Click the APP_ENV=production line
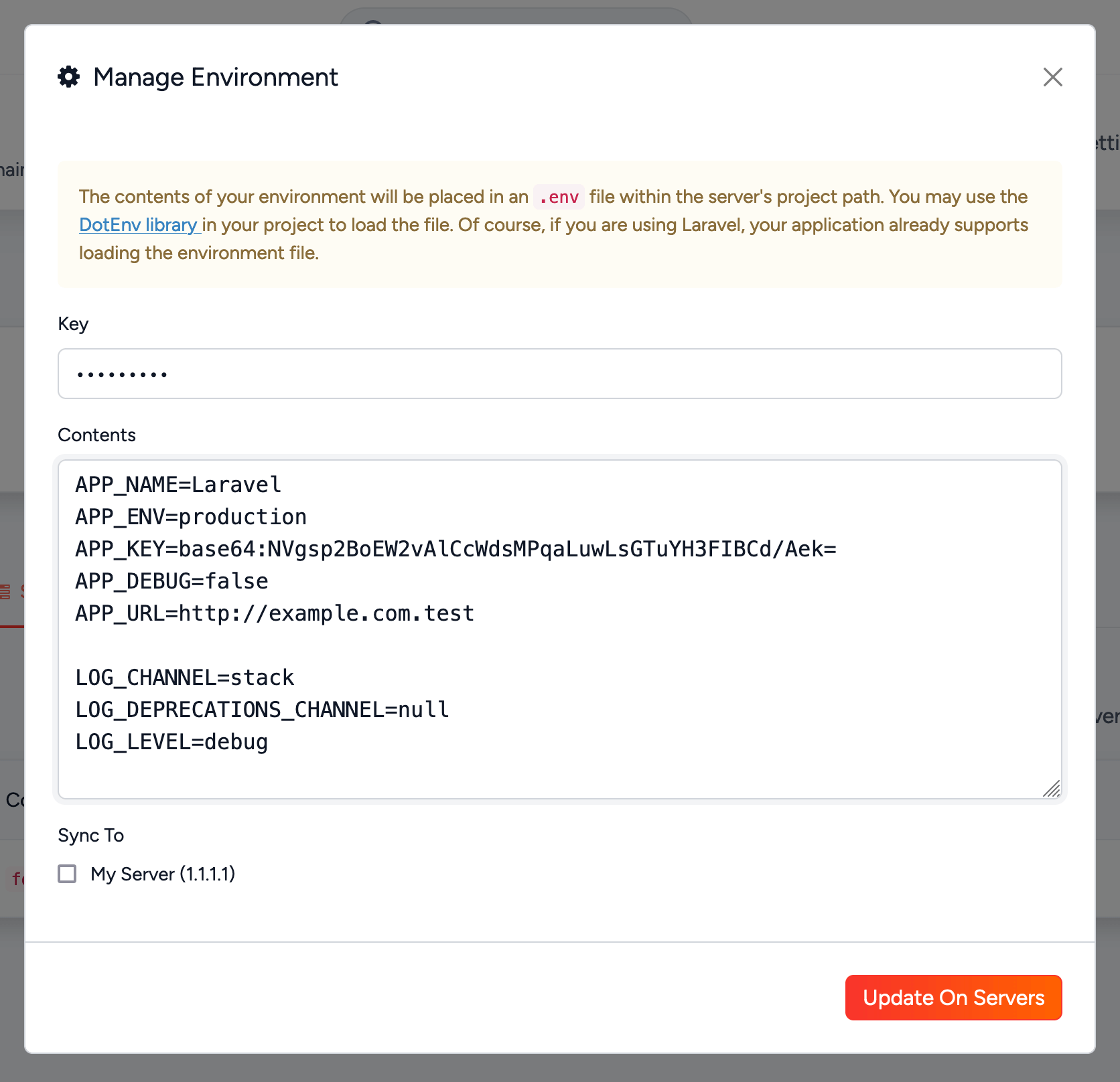This screenshot has height=1082, width=1120. point(190,516)
